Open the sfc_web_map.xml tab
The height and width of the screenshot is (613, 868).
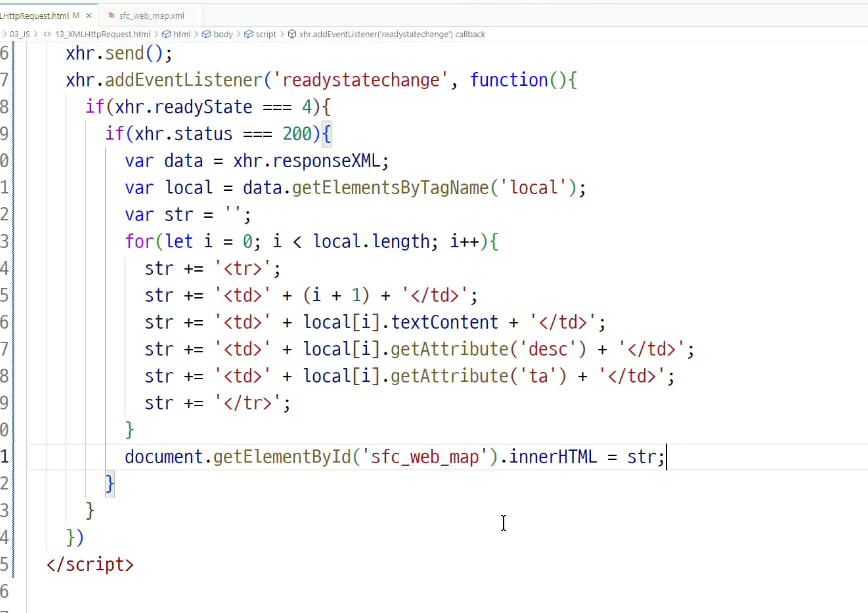(x=152, y=16)
